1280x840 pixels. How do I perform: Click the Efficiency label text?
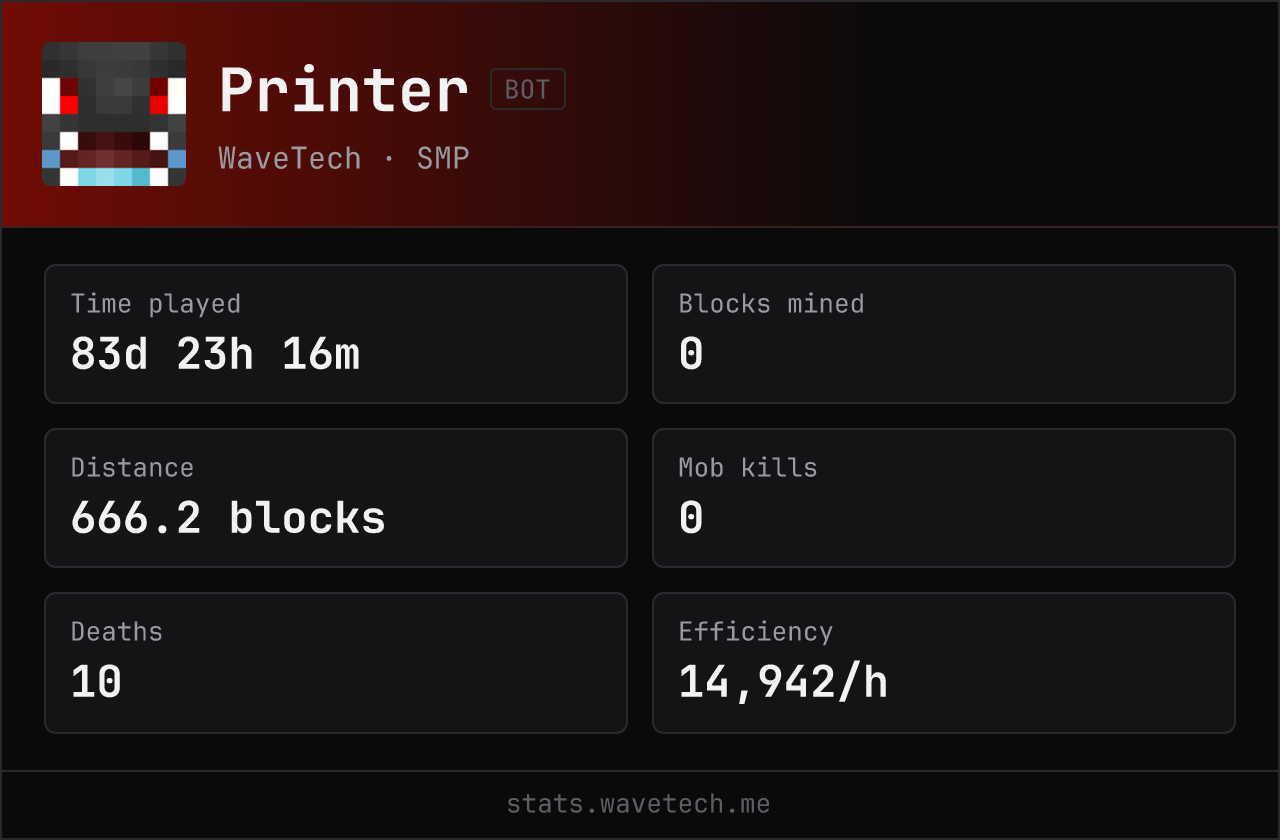[x=756, y=632]
